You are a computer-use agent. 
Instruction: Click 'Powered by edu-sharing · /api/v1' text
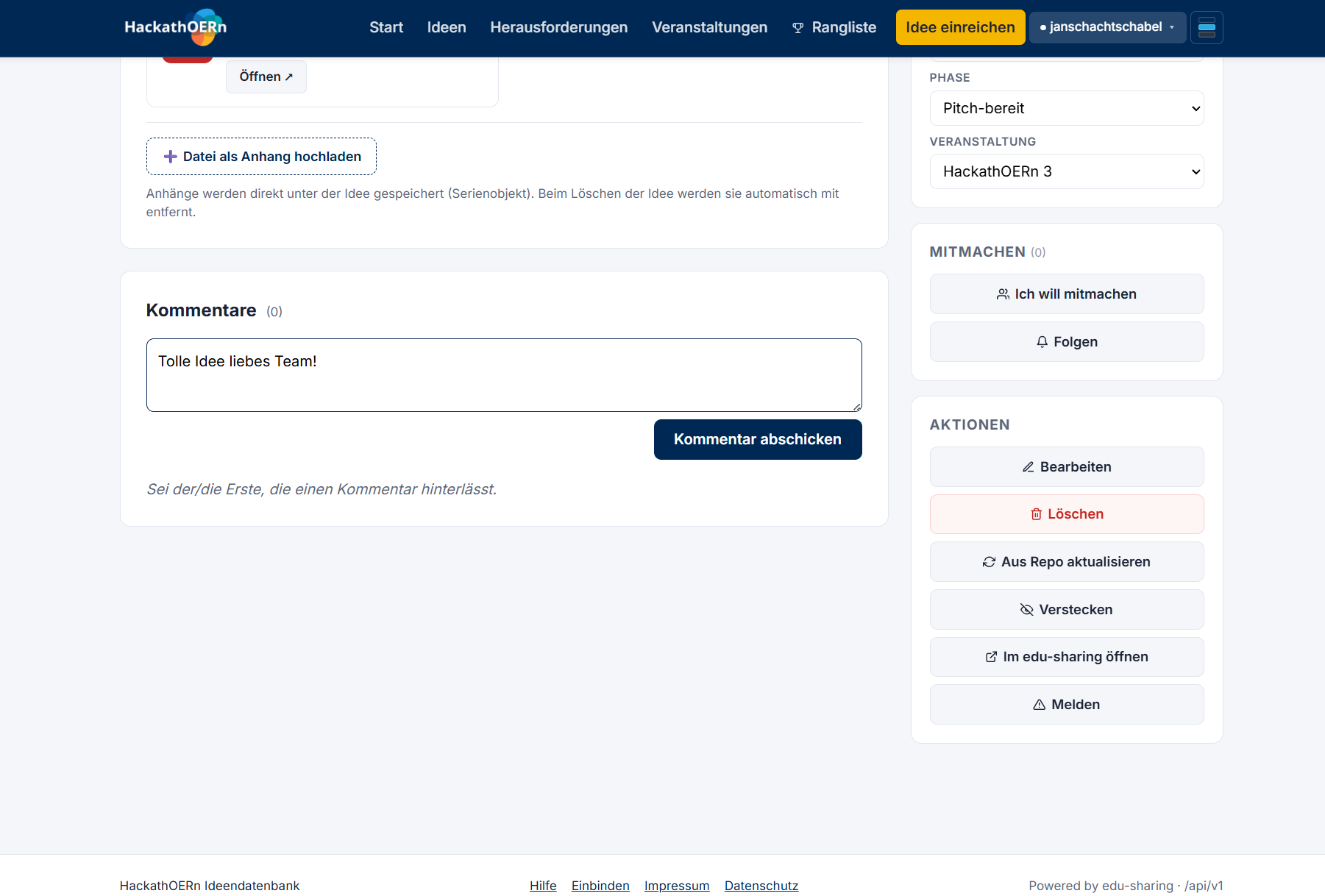[1126, 886]
